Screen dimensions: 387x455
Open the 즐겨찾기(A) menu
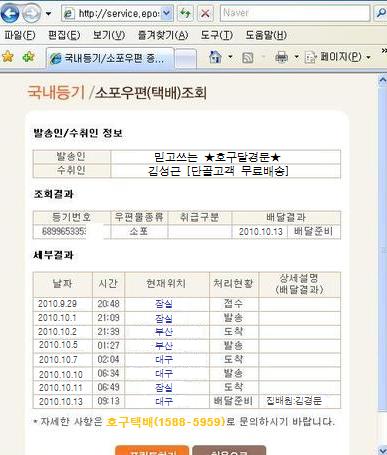[163, 35]
